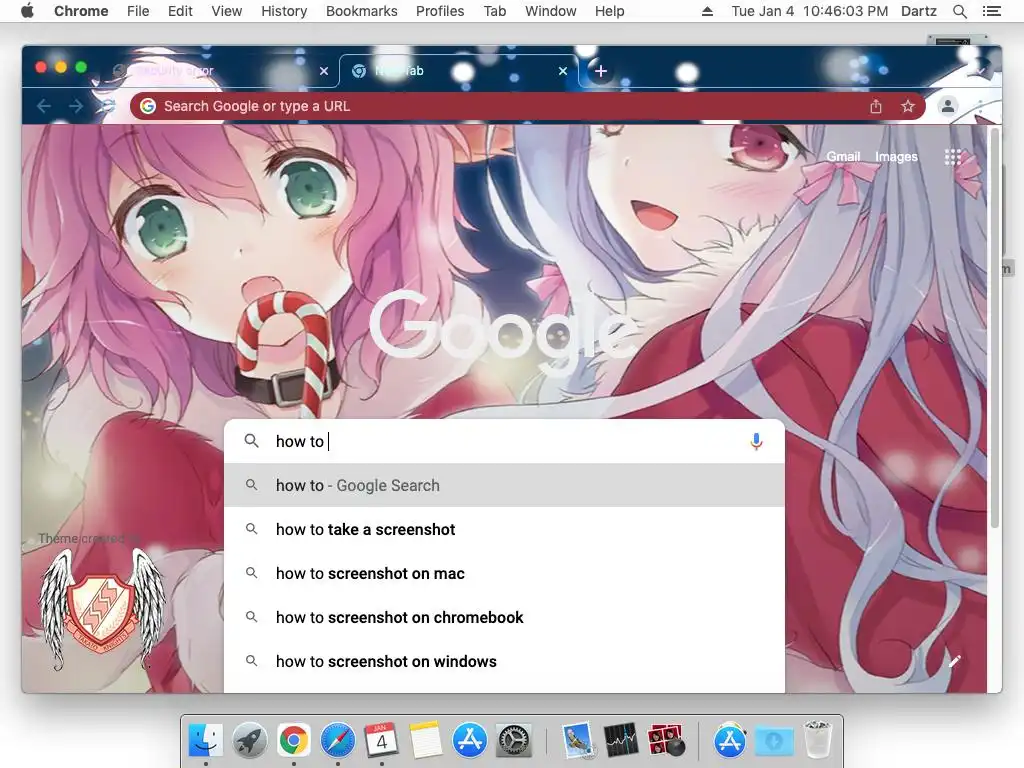The image size is (1024, 768).
Task: Open the Profiles menu
Action: (x=440, y=11)
